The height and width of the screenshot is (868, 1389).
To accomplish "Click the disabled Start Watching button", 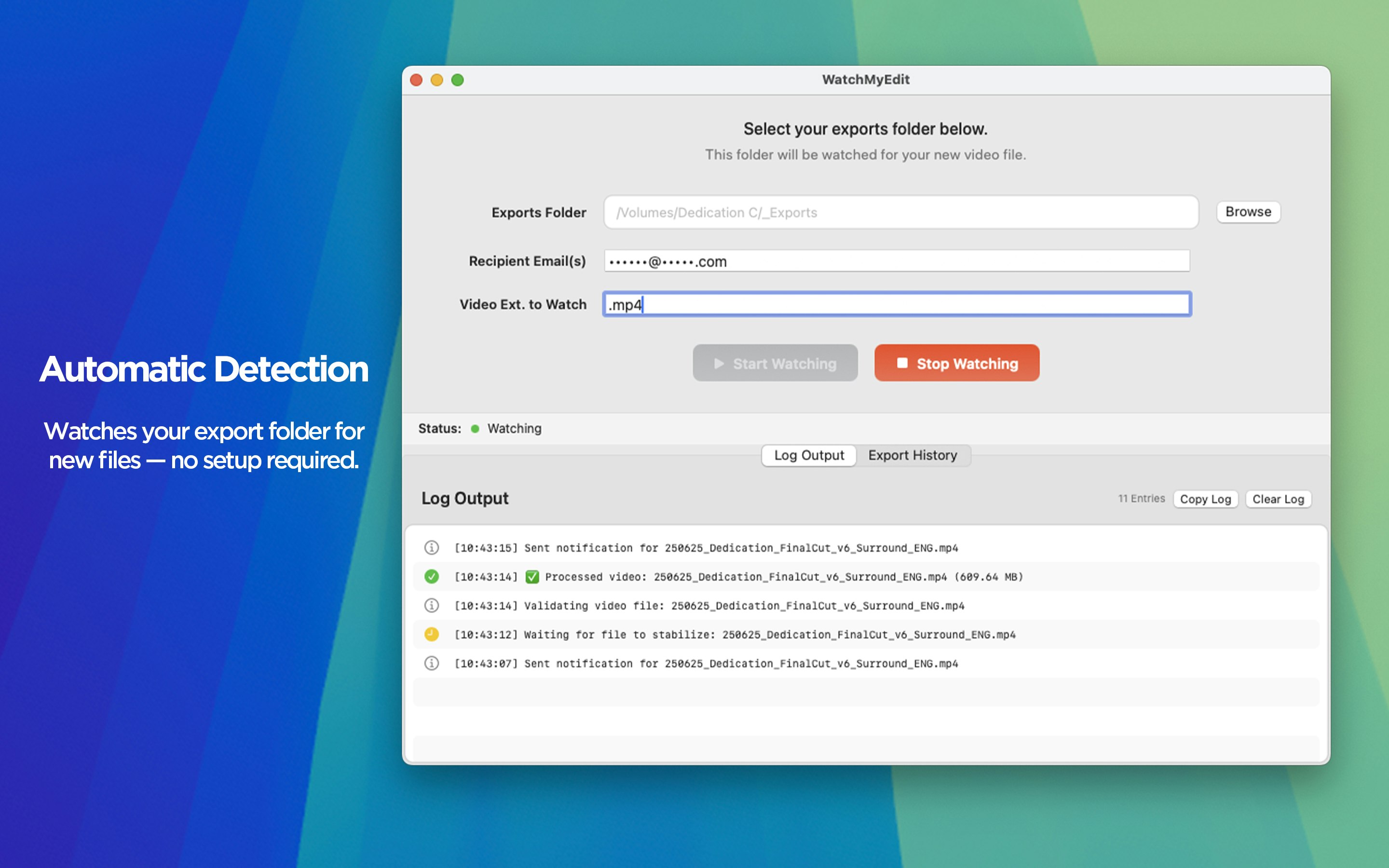I will [775, 363].
